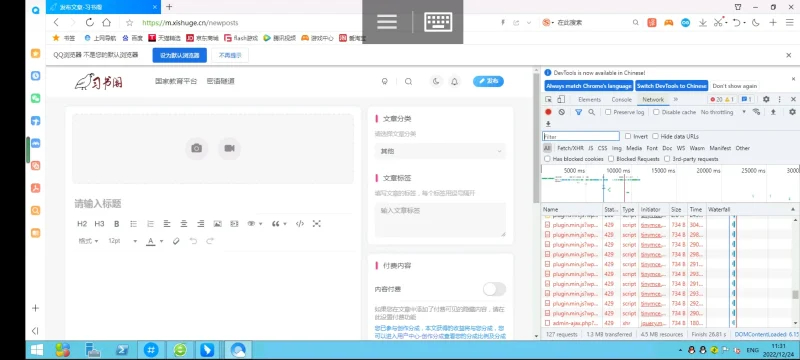Check Blocked Requests checkbox
800x360 pixels.
(611, 159)
